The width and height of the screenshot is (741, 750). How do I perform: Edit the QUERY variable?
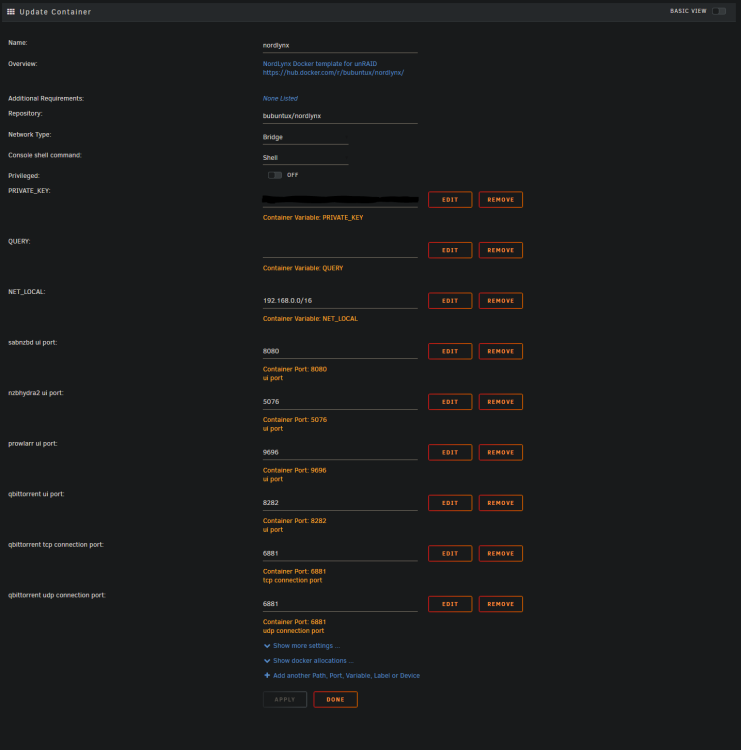pyautogui.click(x=450, y=250)
